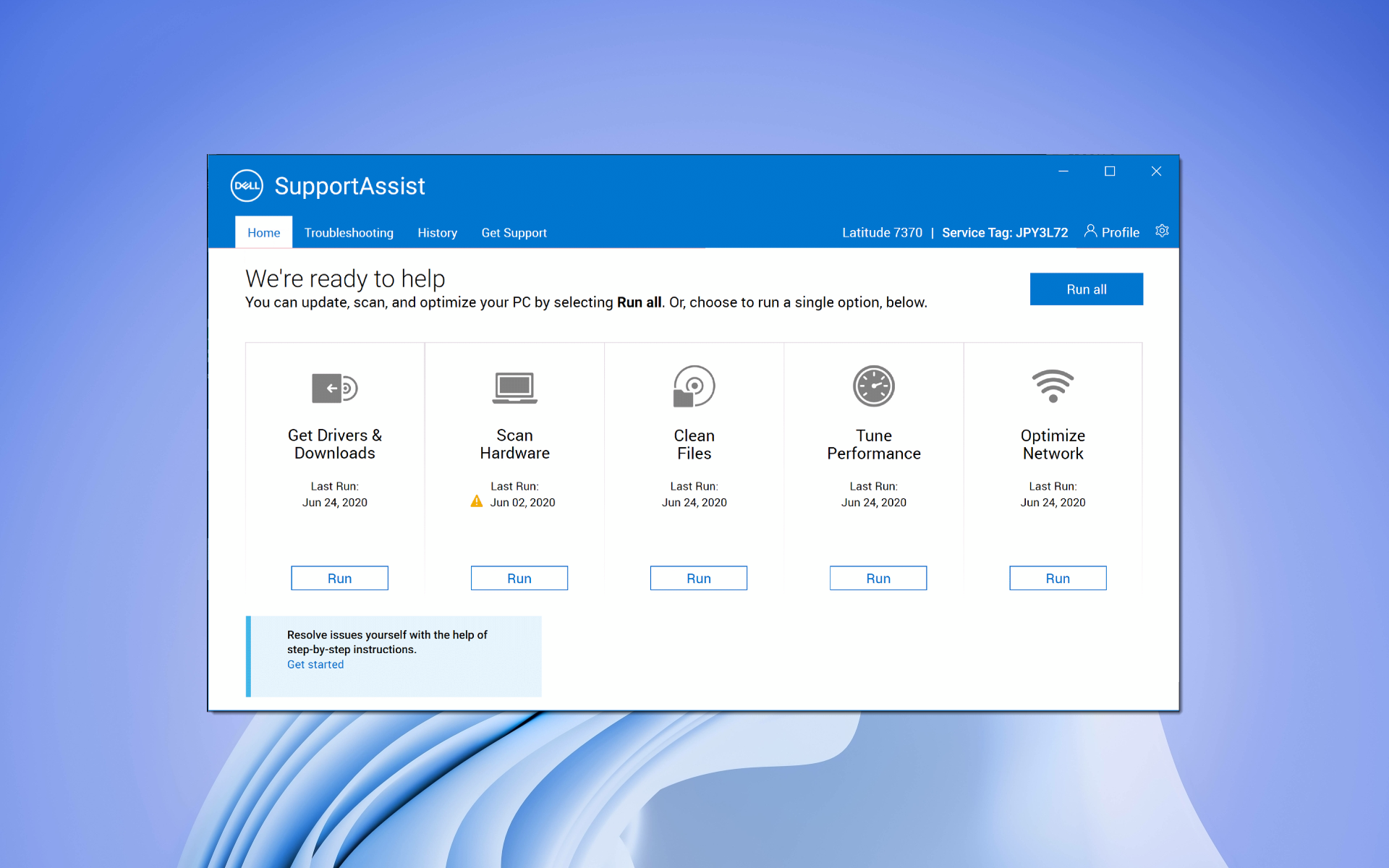Viewport: 1389px width, 868px height.
Task: Click the Optimize Network Wi-Fi icon
Action: pos(1053,386)
